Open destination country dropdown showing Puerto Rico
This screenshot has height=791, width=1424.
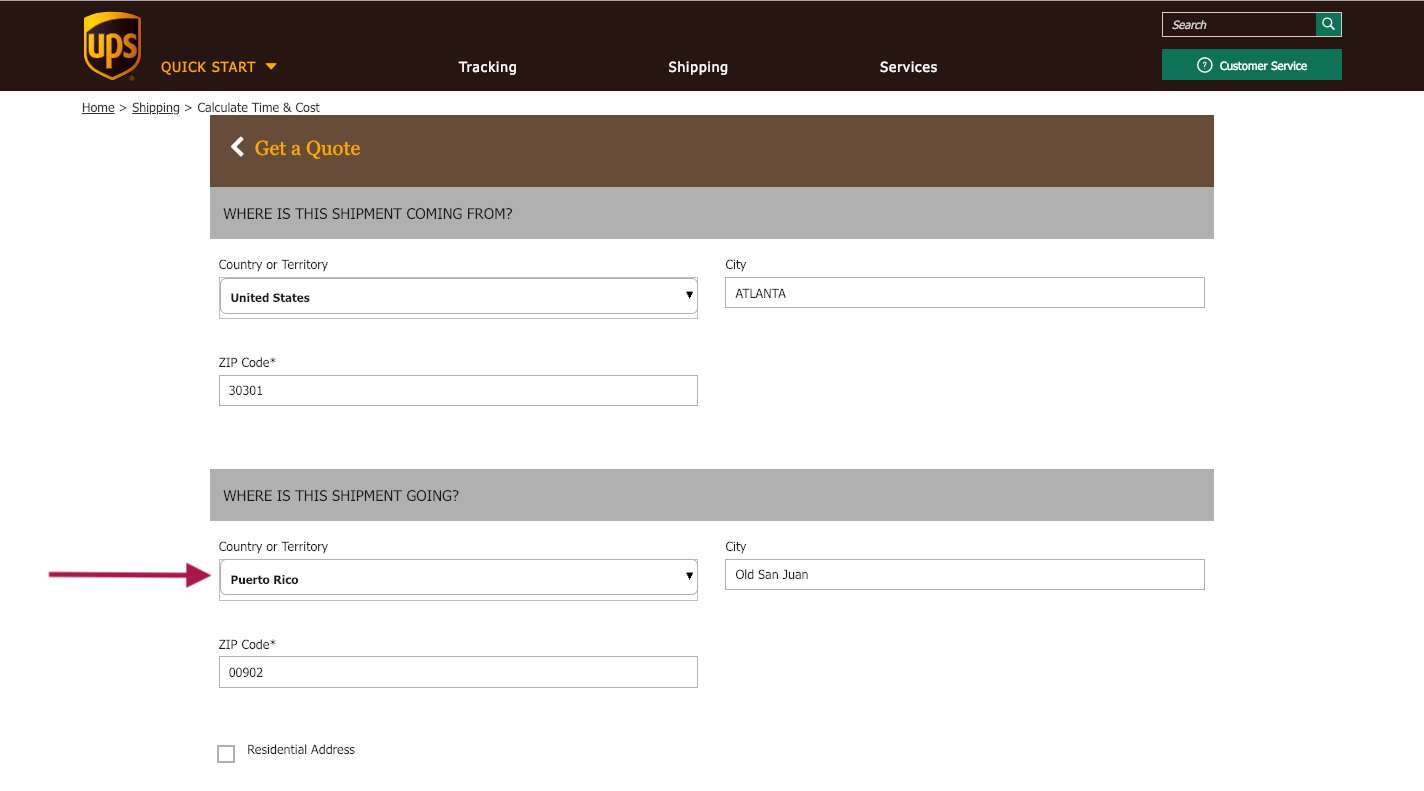tap(458, 579)
